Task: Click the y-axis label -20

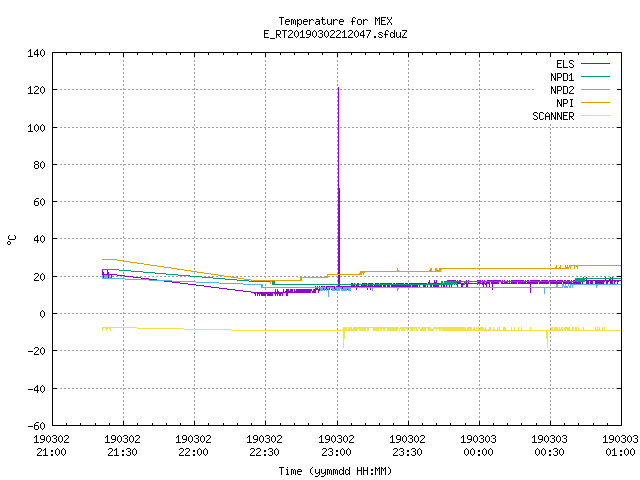Action: point(36,351)
